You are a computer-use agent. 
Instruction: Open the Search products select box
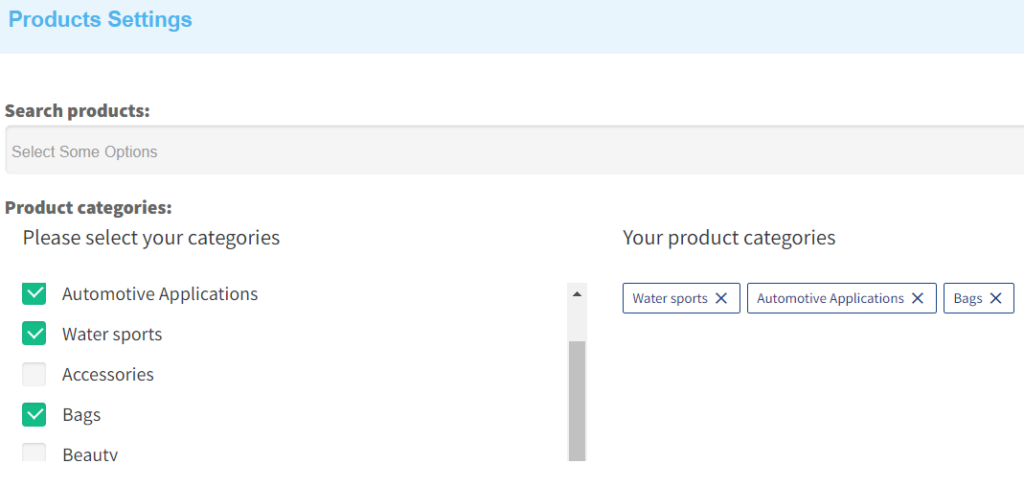click(515, 150)
